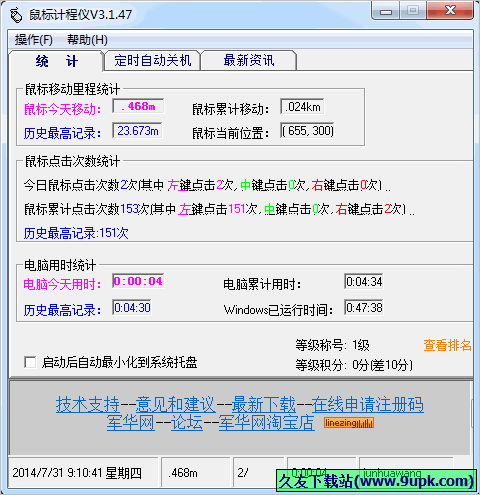The width and height of the screenshot is (480, 495).
Task: Click the 查看排名 link
Action: click(447, 345)
